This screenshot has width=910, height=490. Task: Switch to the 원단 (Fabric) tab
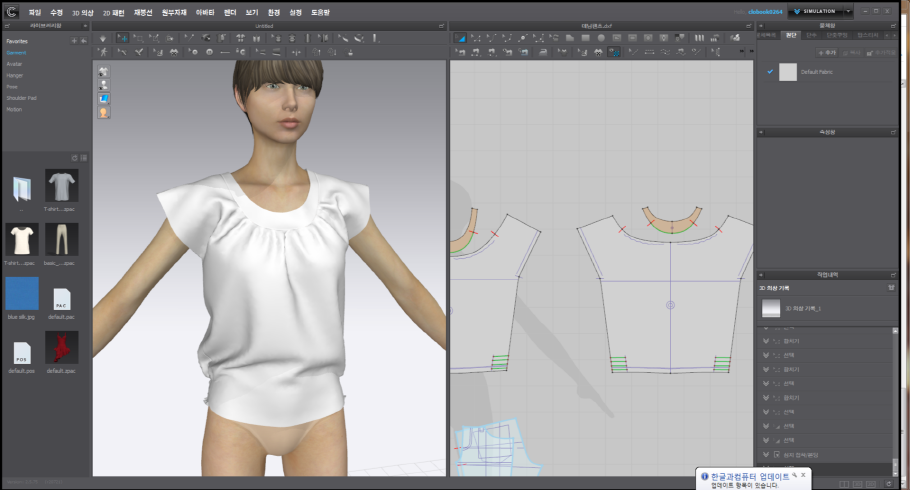point(791,35)
